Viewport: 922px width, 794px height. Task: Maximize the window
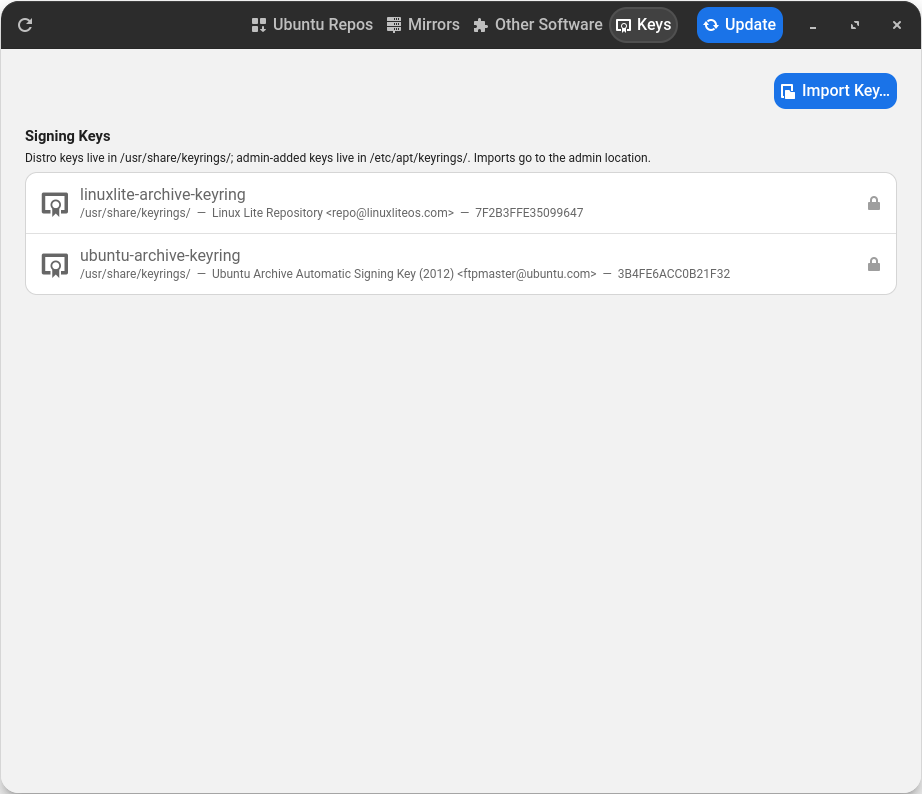pyautogui.click(x=855, y=25)
